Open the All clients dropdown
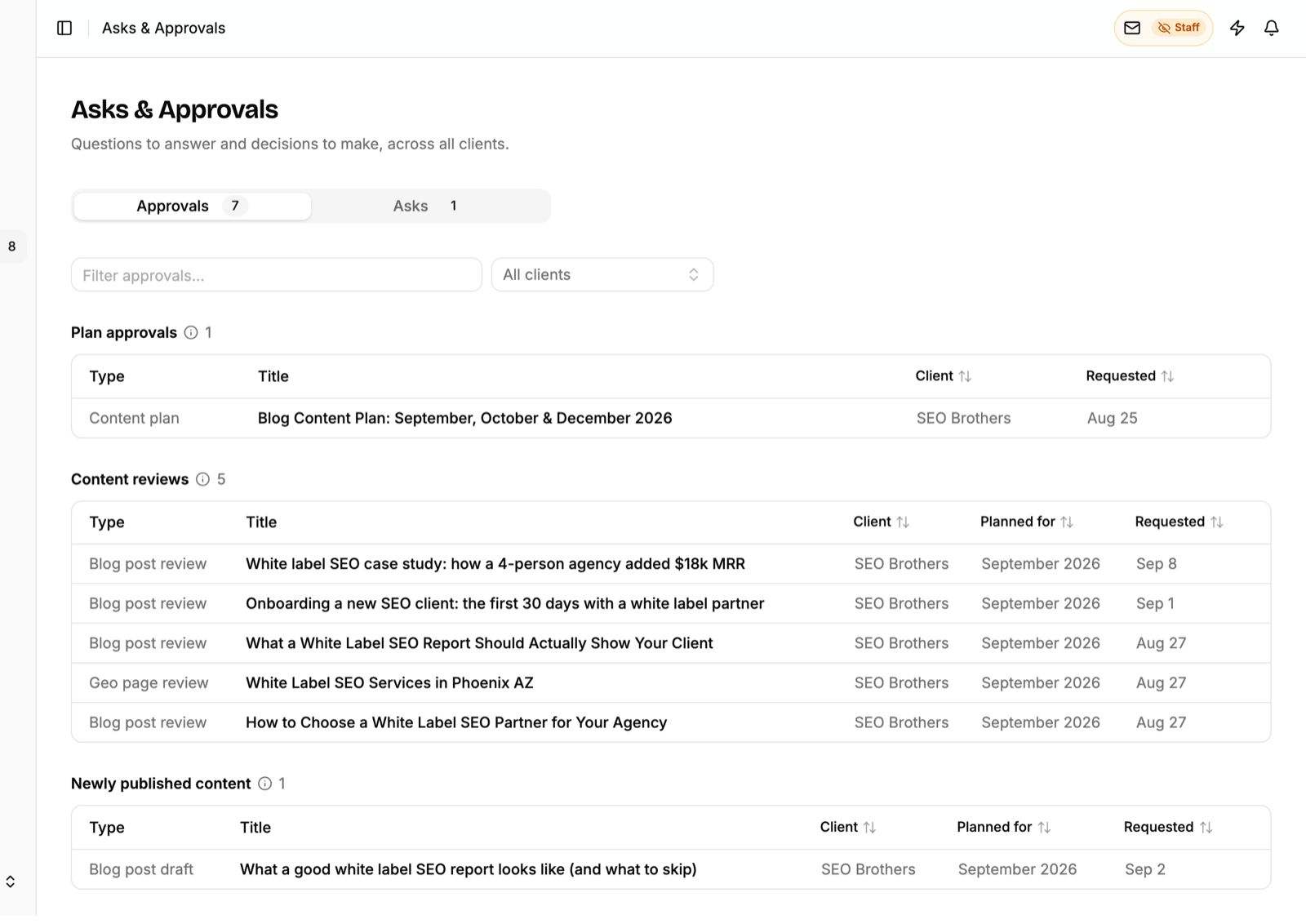The height and width of the screenshot is (924, 1306). (x=602, y=275)
